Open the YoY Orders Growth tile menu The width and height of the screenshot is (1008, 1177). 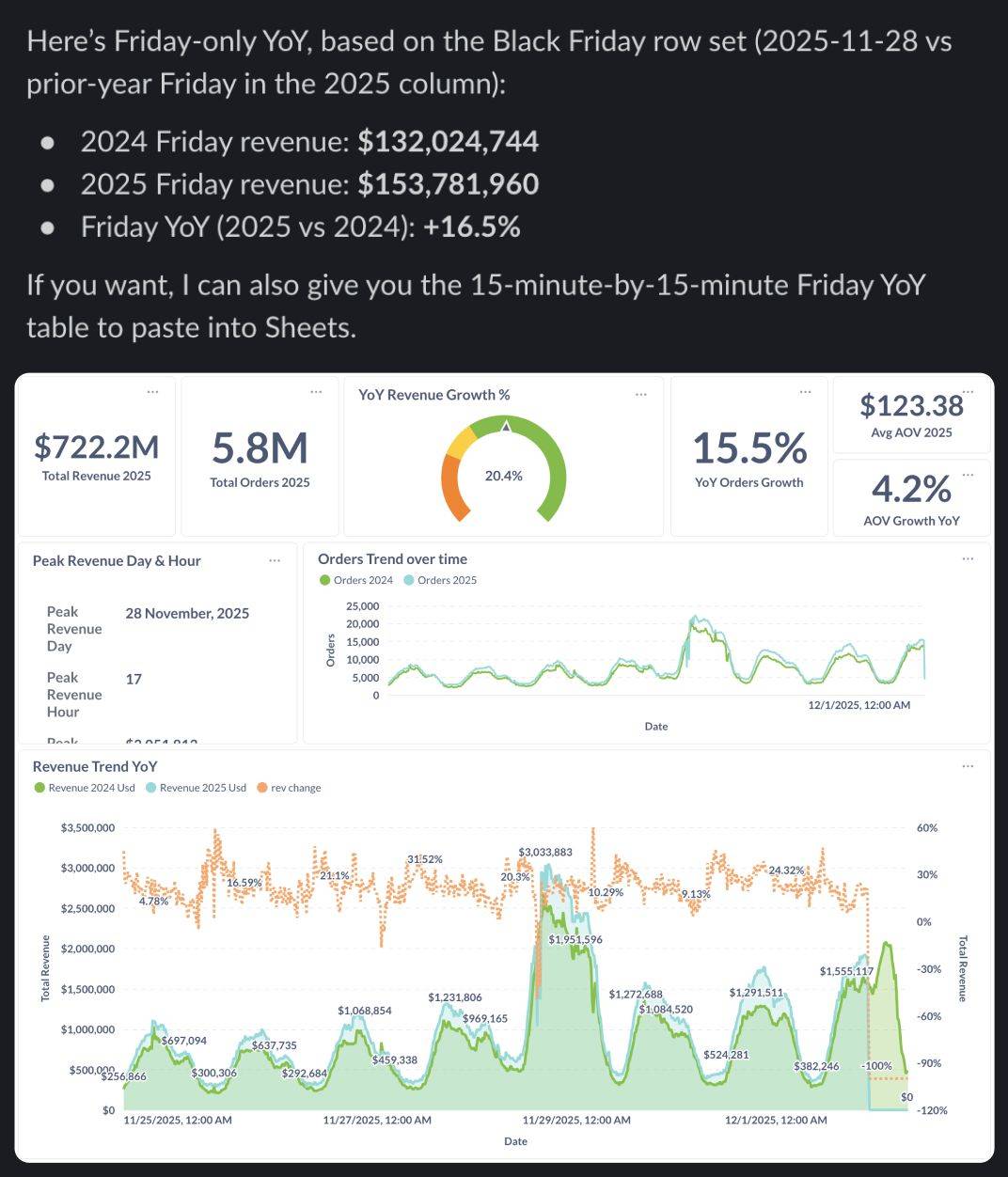[805, 392]
